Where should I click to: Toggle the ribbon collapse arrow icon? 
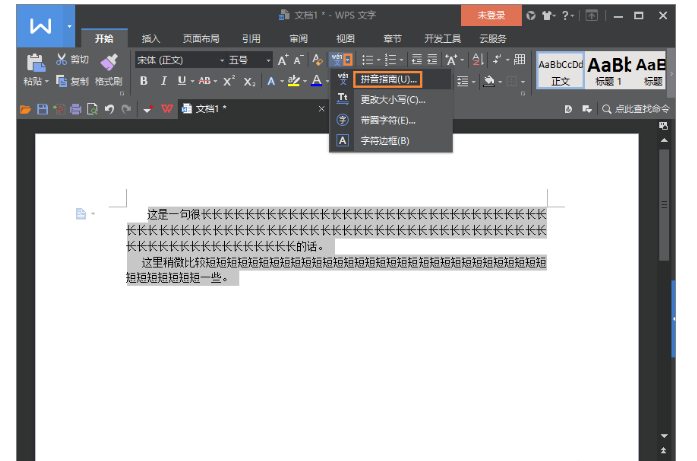click(x=591, y=16)
